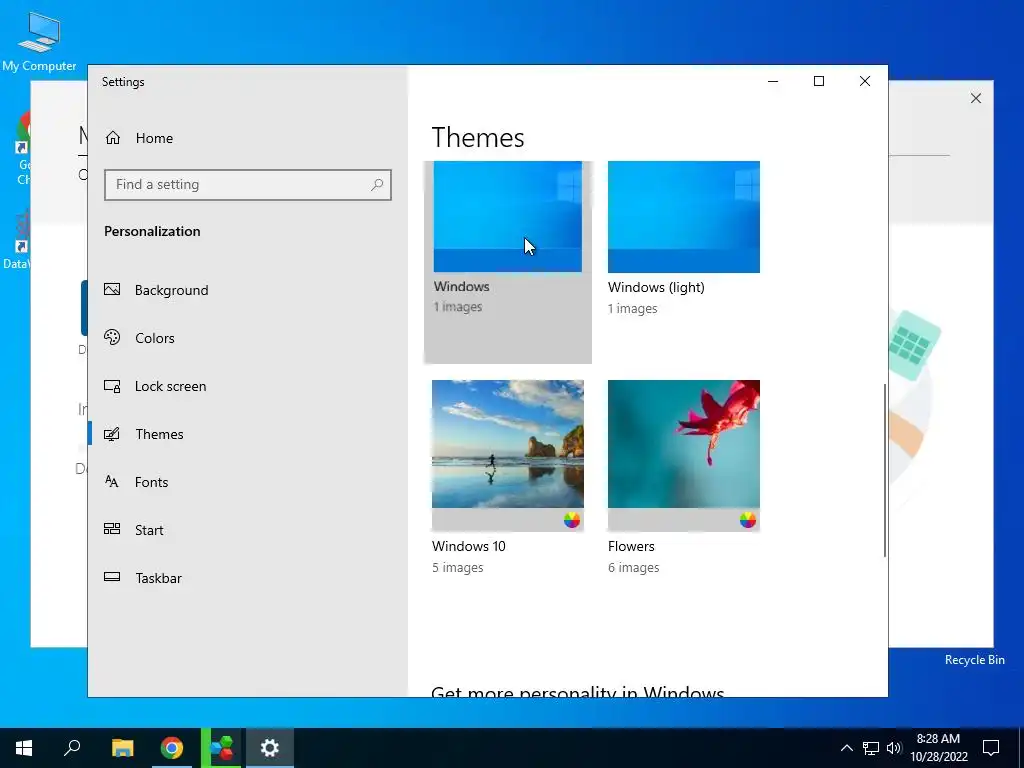The image size is (1024, 768).
Task: Open the Lock screen settings page
Action: pyautogui.click(x=170, y=386)
